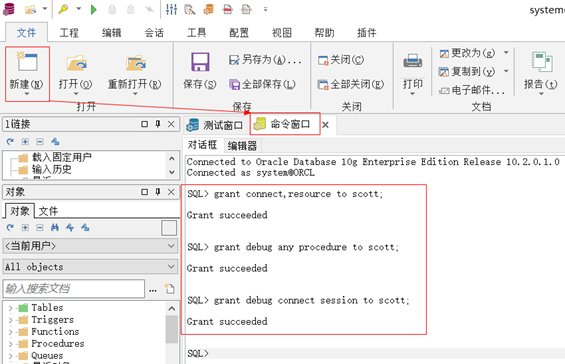Open the 更改为(g) dropdown arrow
The height and width of the screenshot is (364, 565).
pyautogui.click(x=506, y=53)
